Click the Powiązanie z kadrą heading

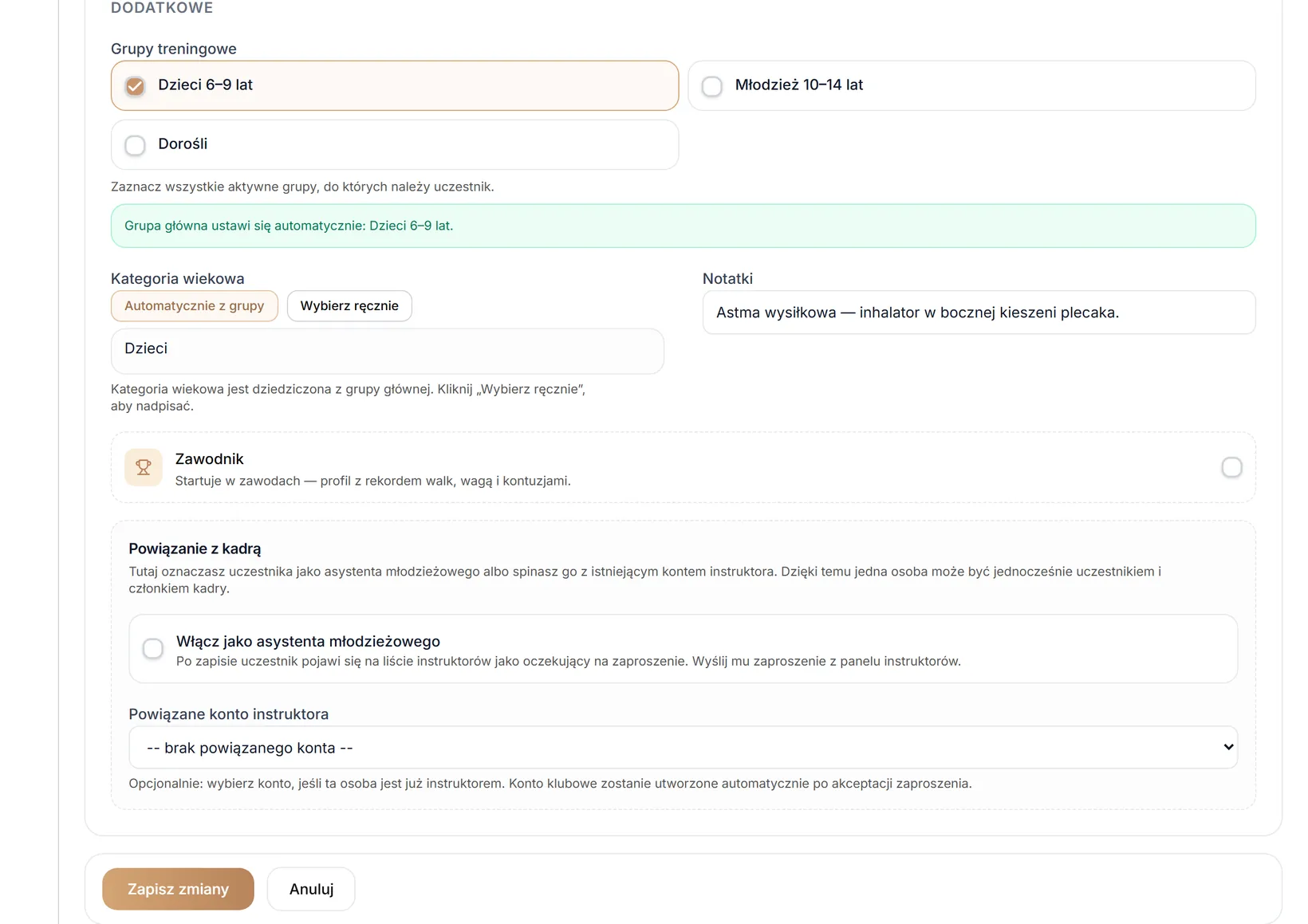tap(195, 549)
